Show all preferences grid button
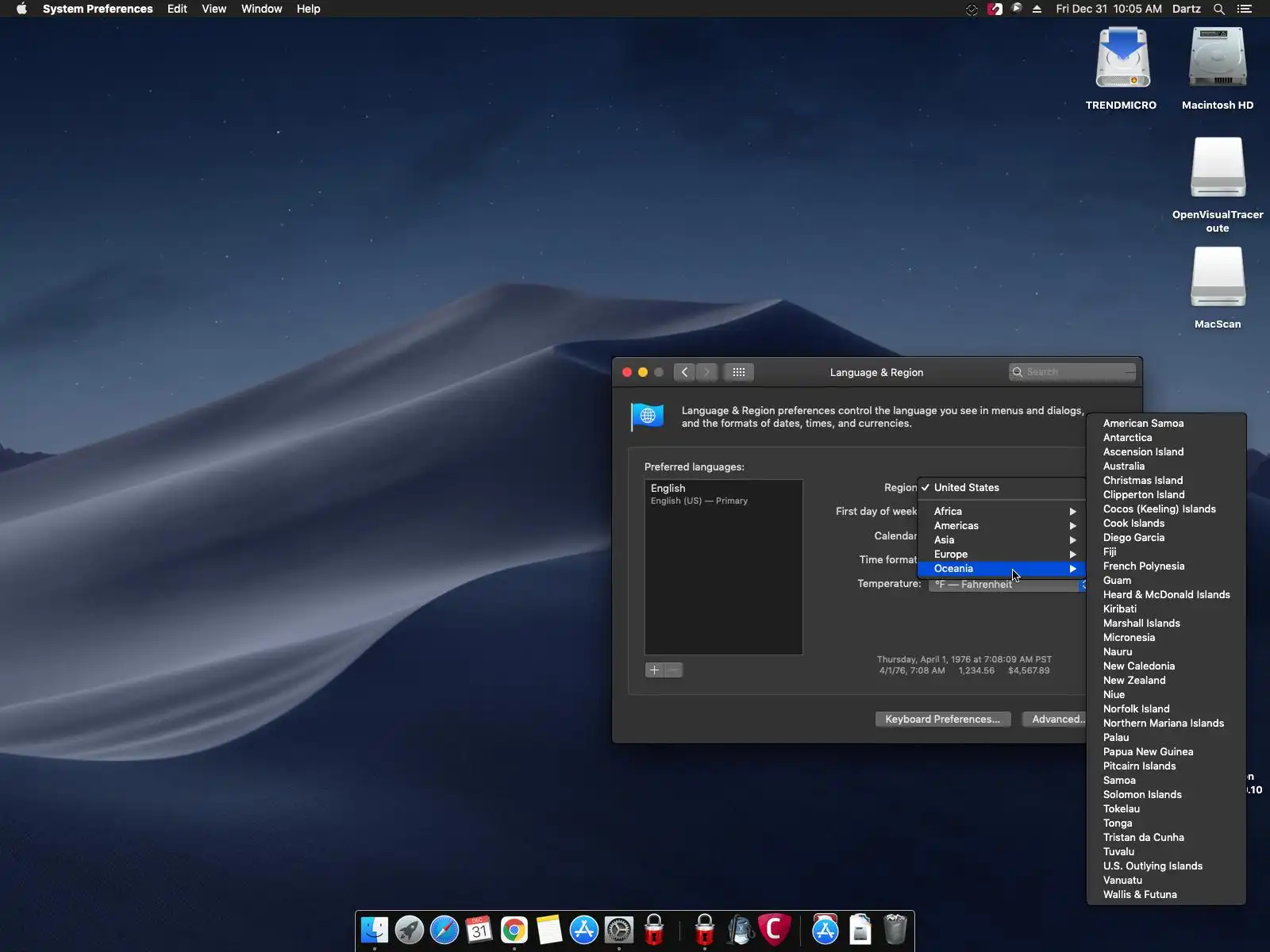 (738, 372)
